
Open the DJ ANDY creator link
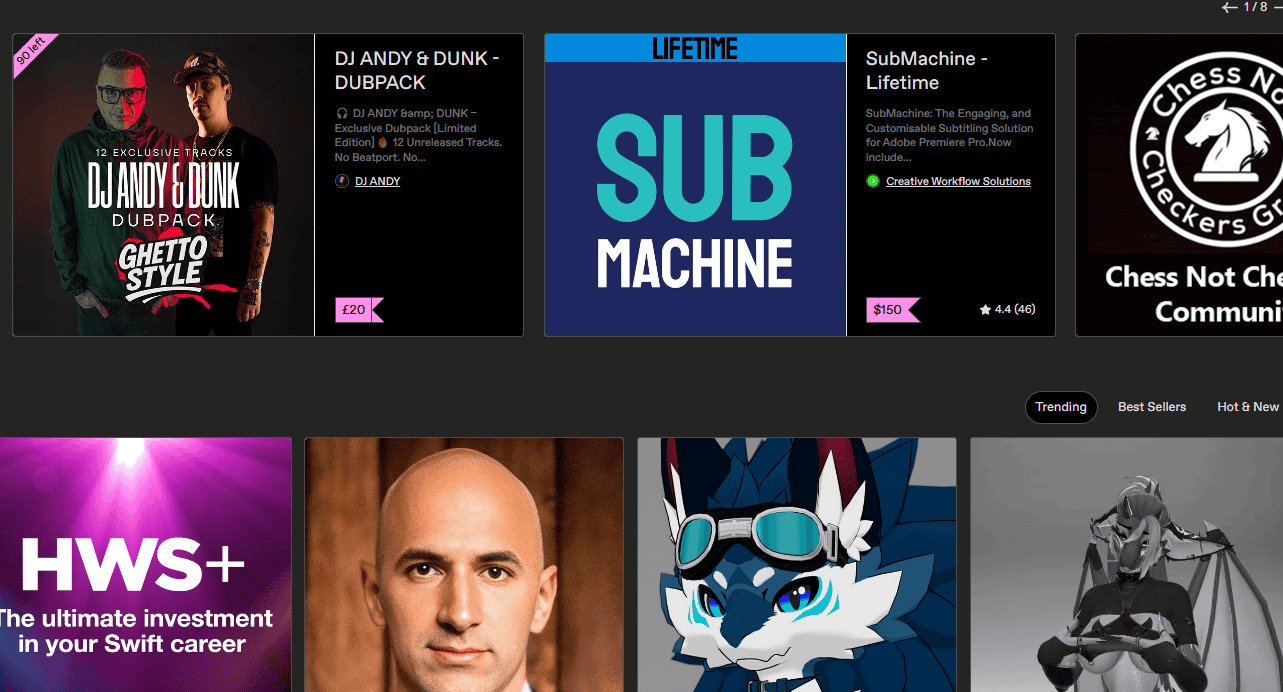pyautogui.click(x=378, y=181)
